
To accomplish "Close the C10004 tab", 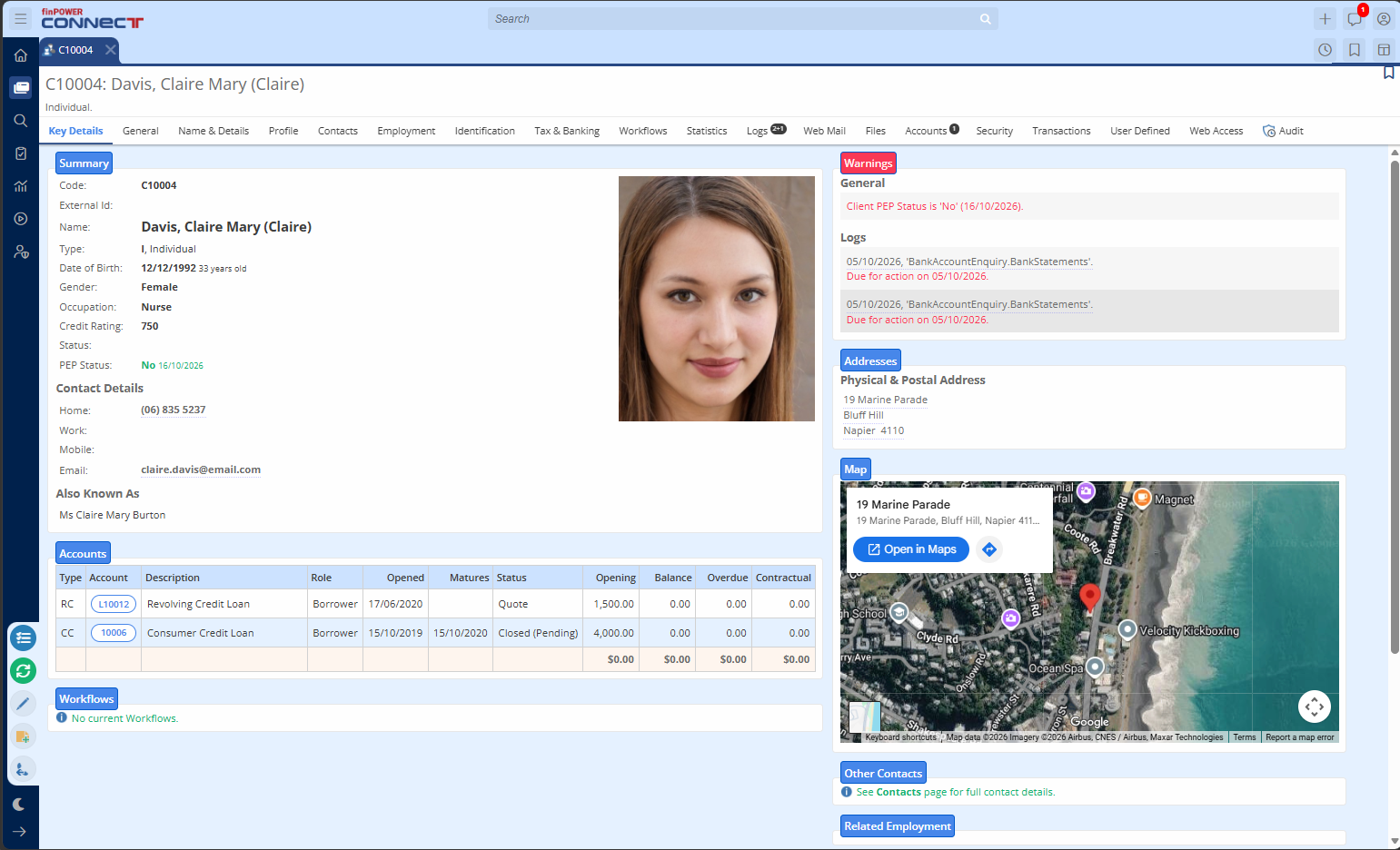I will tap(110, 50).
